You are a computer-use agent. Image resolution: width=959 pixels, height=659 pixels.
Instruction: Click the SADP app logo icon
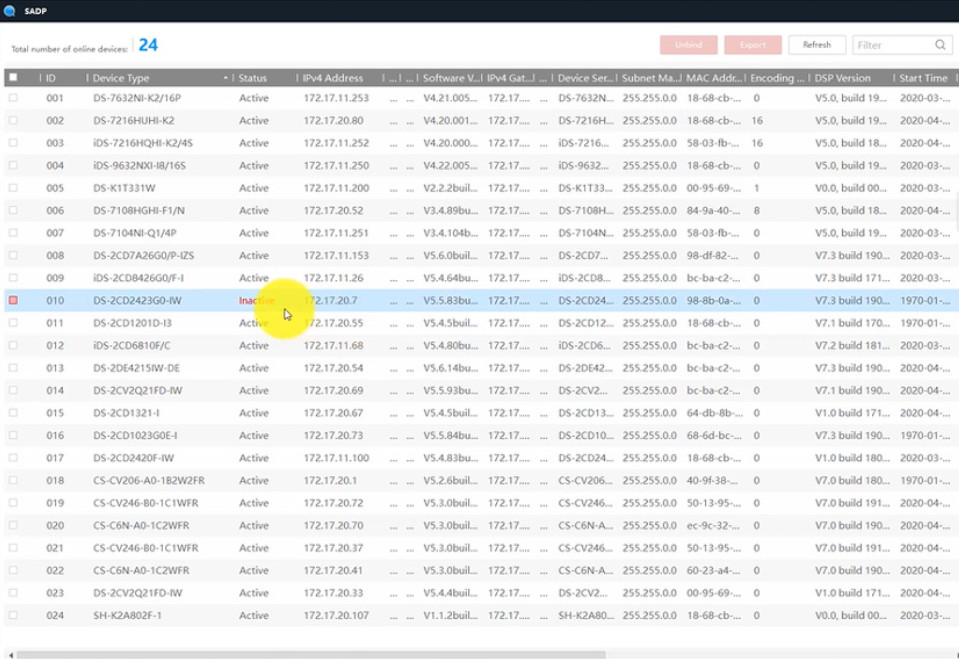pyautogui.click(x=9, y=10)
